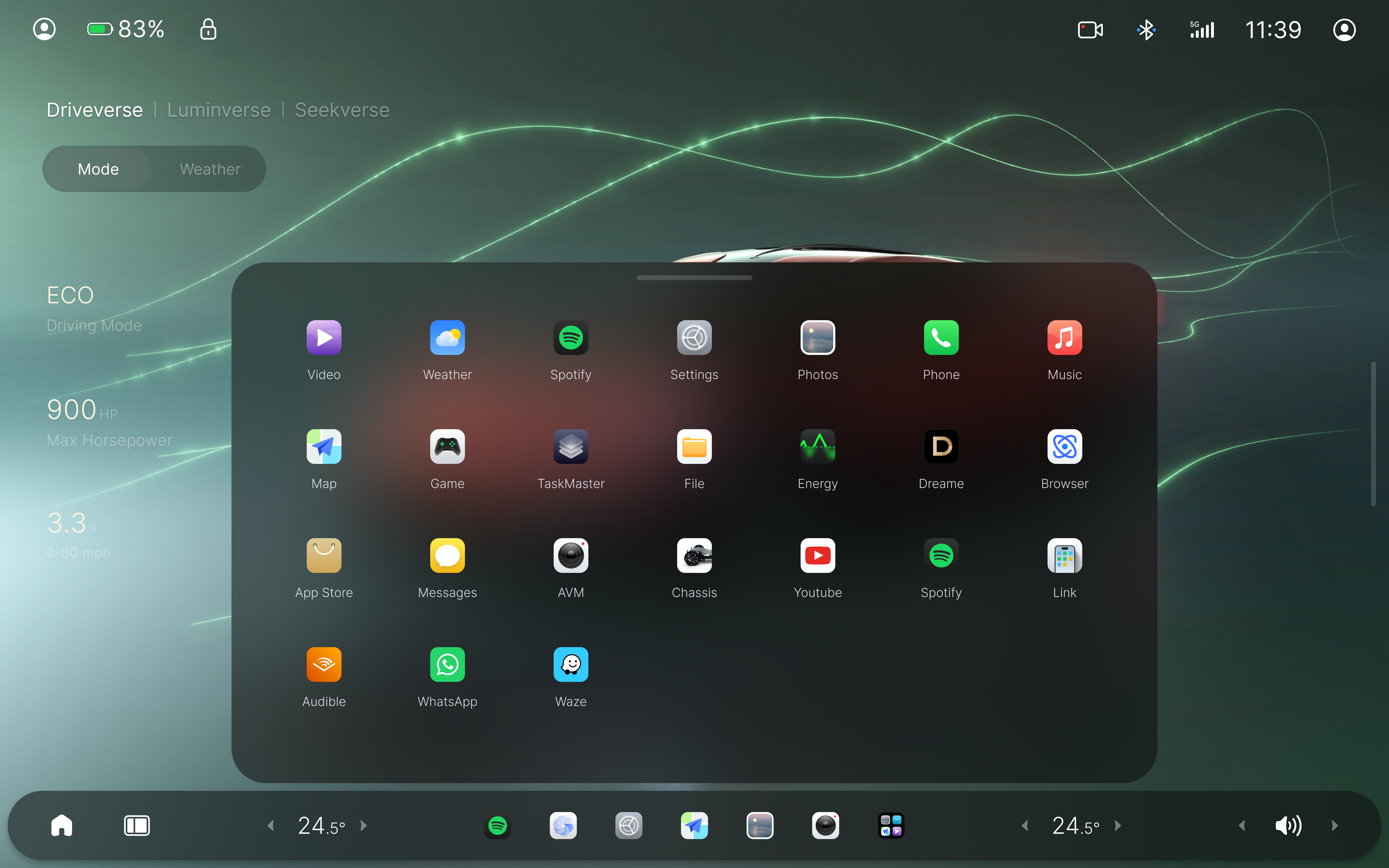
Task: Open AVM camera from the bottom dock
Action: [825, 826]
